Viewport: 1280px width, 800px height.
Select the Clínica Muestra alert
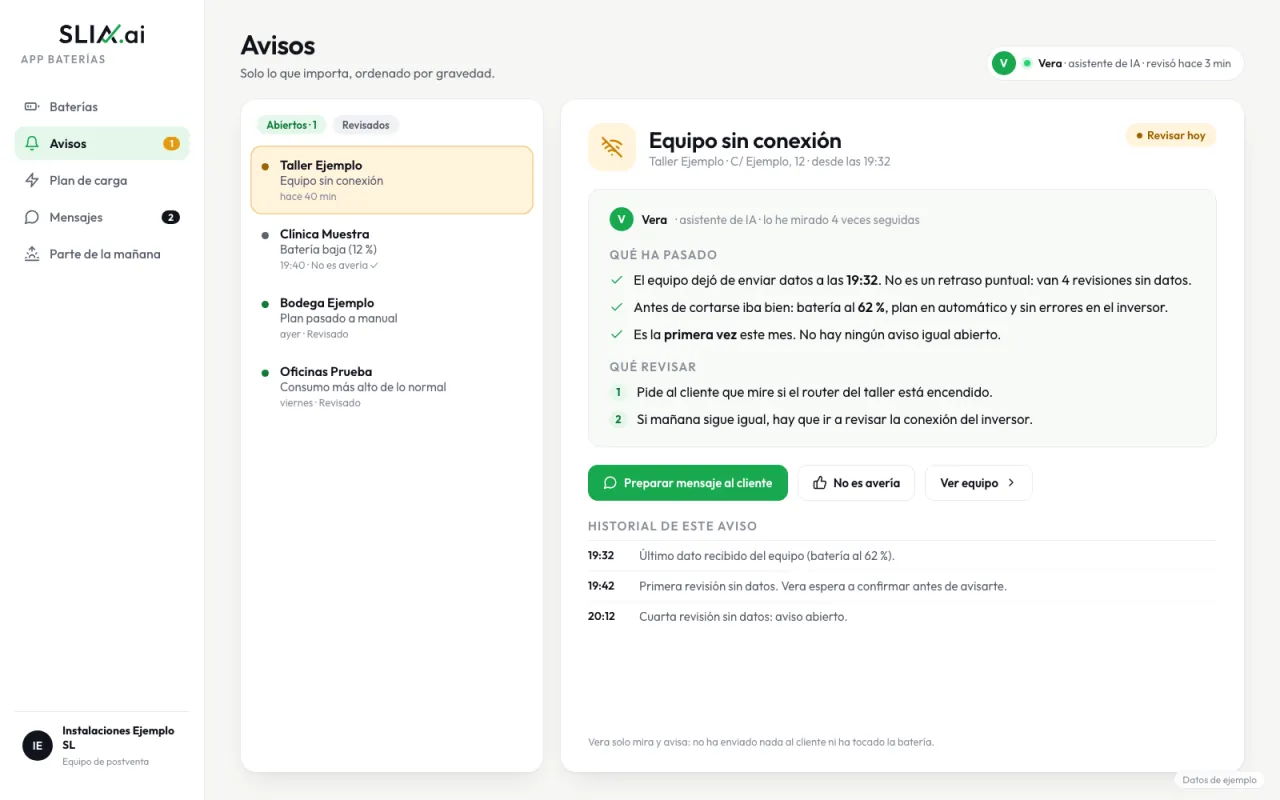click(392, 249)
